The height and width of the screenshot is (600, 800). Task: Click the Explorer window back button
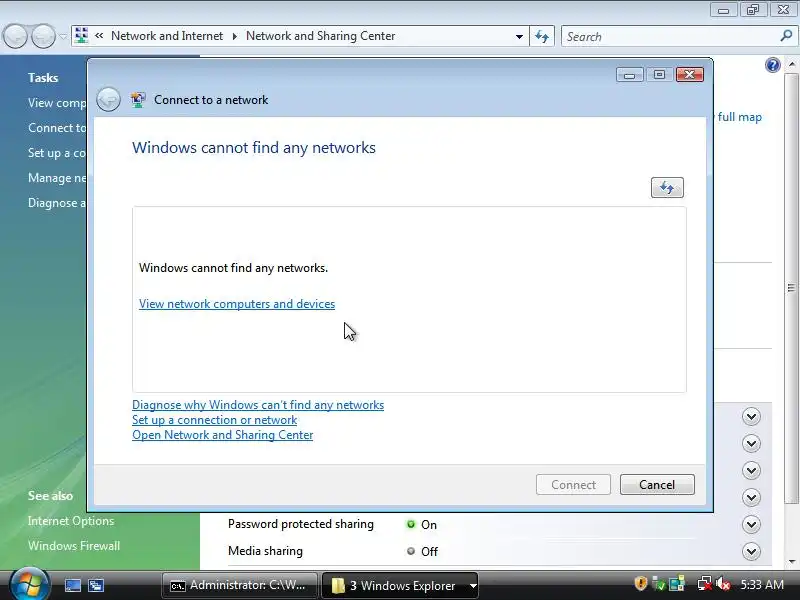[x=15, y=36]
